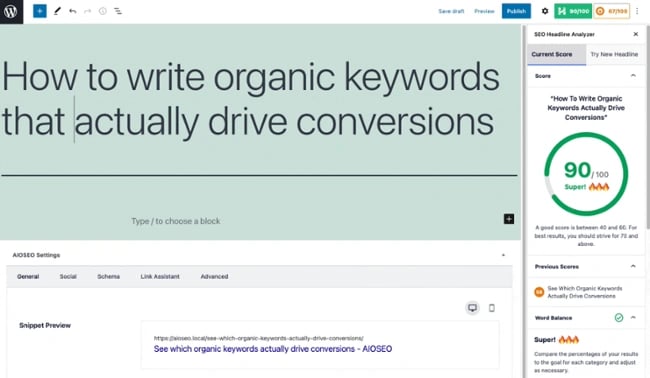Screen dimensions: 650x378
Task: Open the General tab in AIOSEO Settings
Action: pyautogui.click(x=28, y=276)
